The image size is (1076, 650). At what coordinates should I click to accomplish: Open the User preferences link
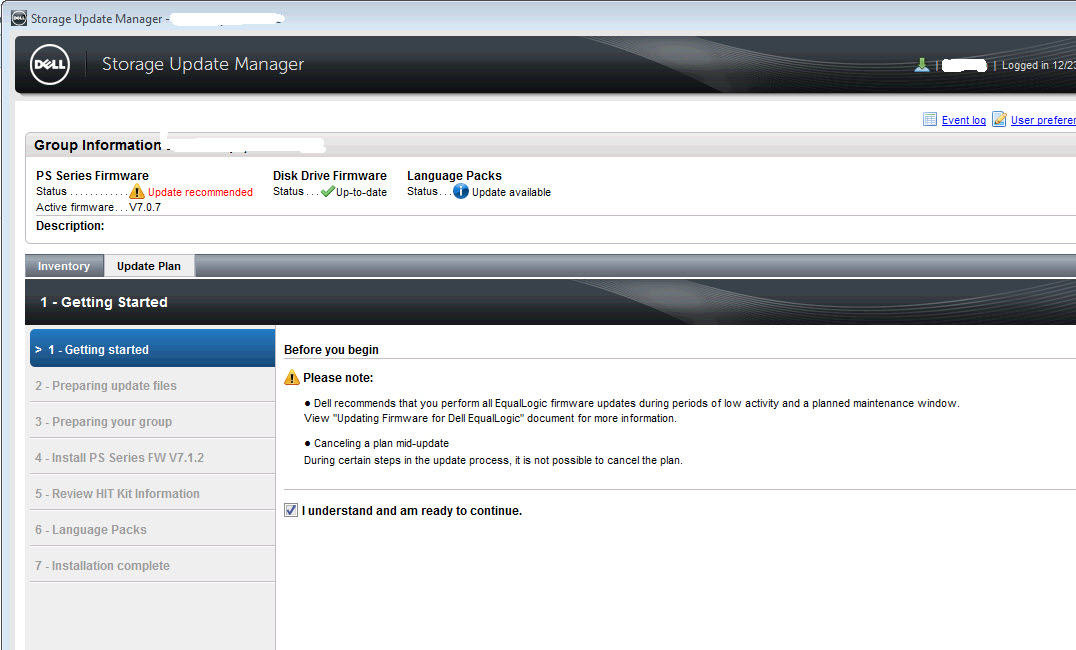1043,120
